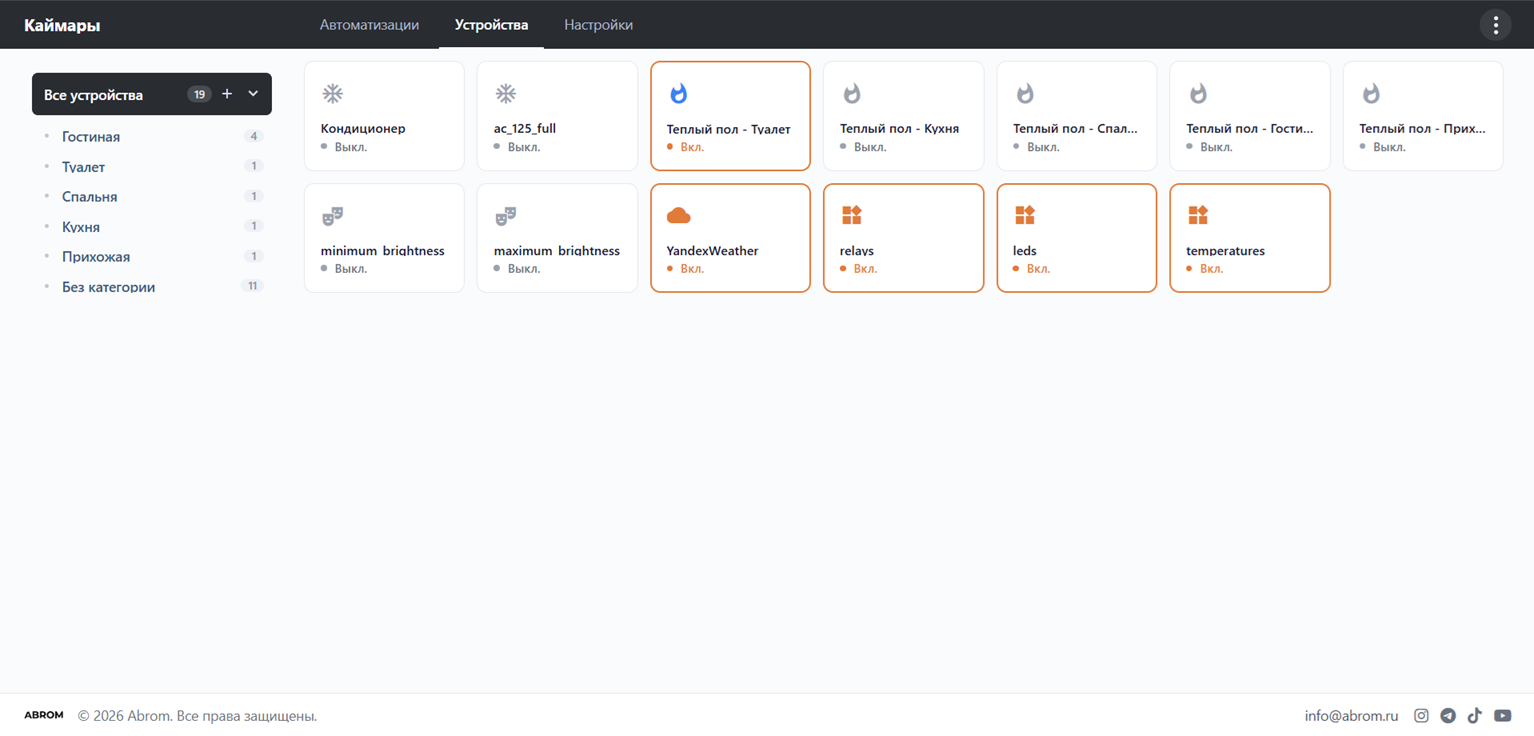
Task: Click the flame icon on Теплый пол - Прих... card
Action: click(1371, 93)
